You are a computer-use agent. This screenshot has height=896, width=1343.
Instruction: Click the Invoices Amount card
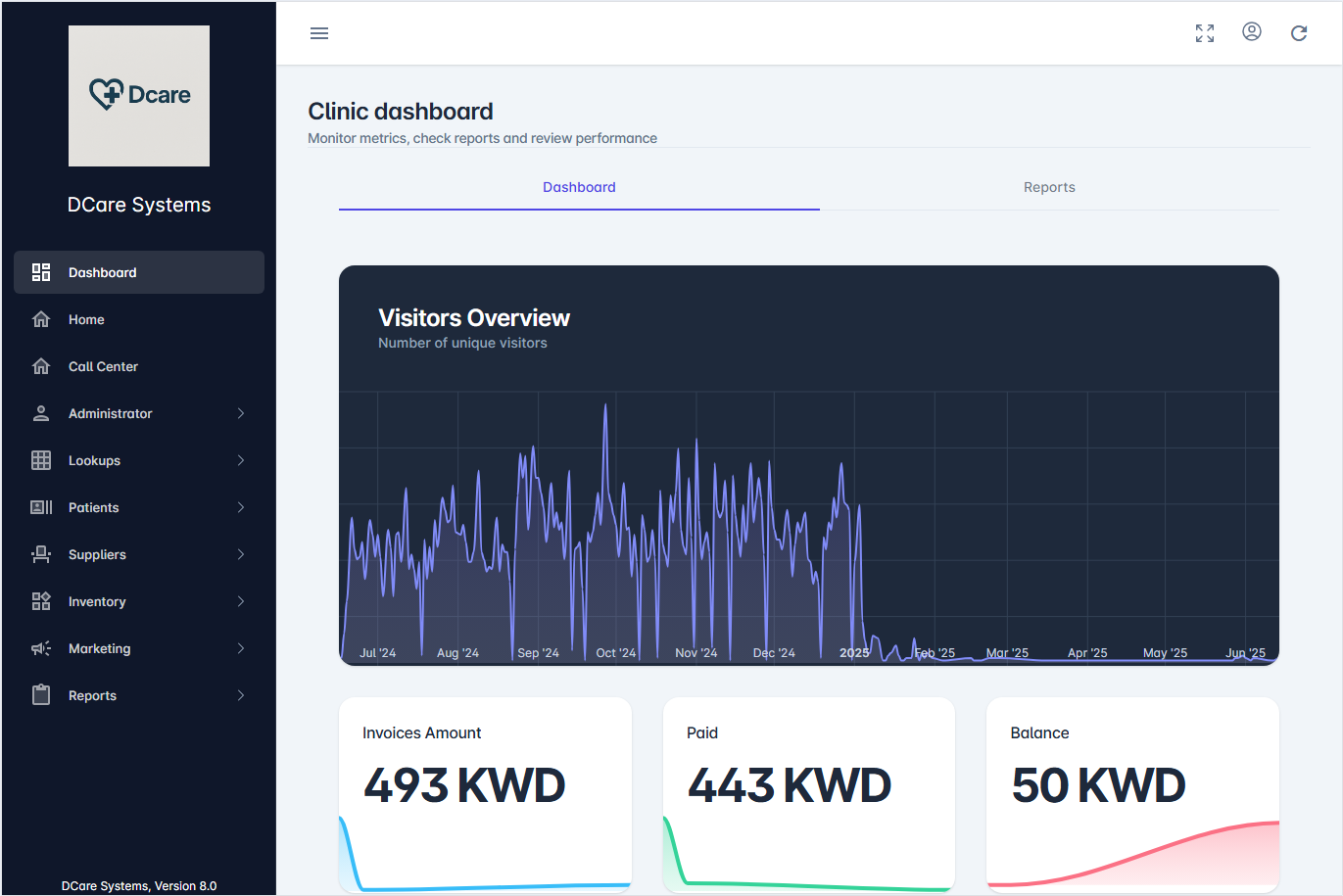coord(485,783)
